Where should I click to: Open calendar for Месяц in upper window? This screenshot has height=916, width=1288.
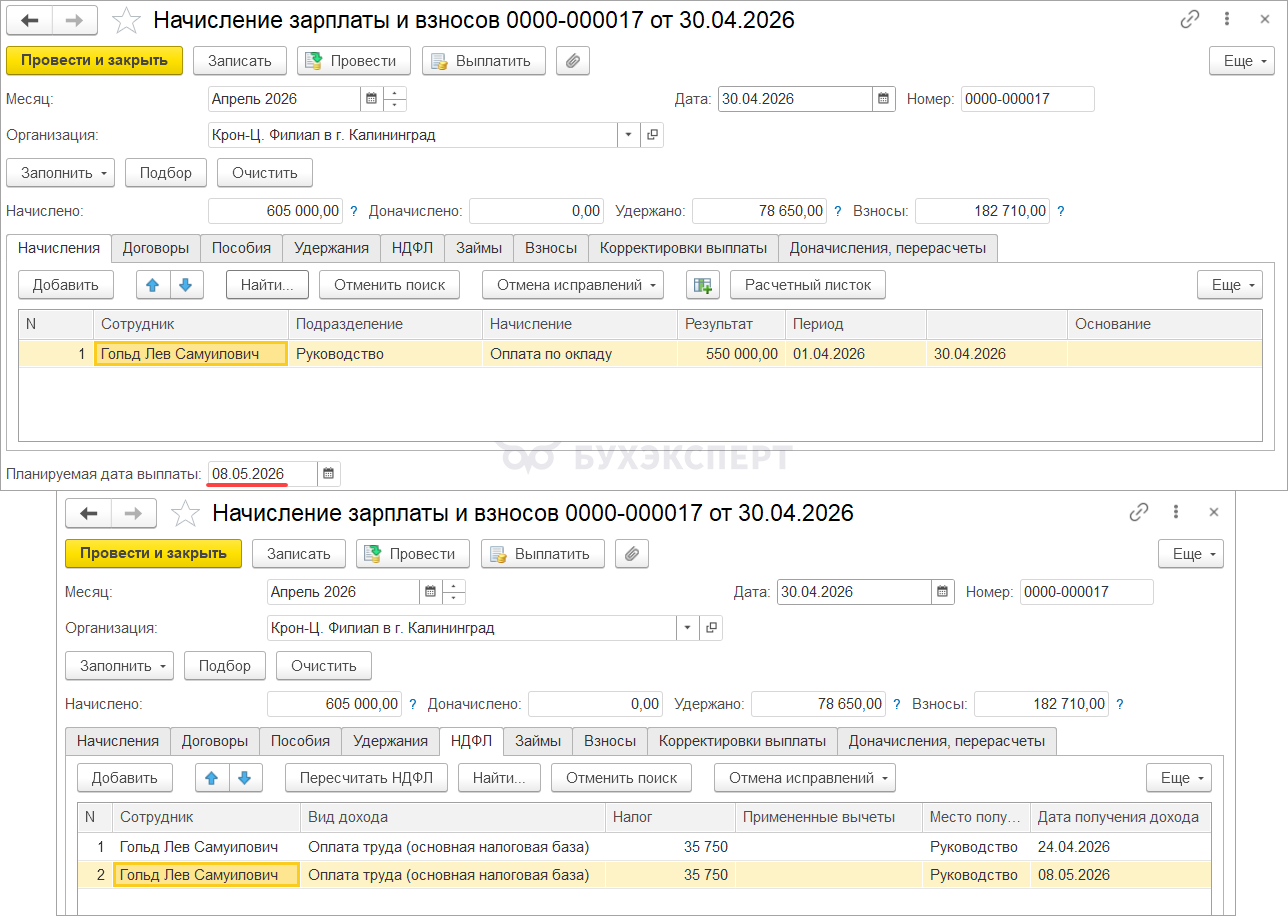click(x=371, y=99)
